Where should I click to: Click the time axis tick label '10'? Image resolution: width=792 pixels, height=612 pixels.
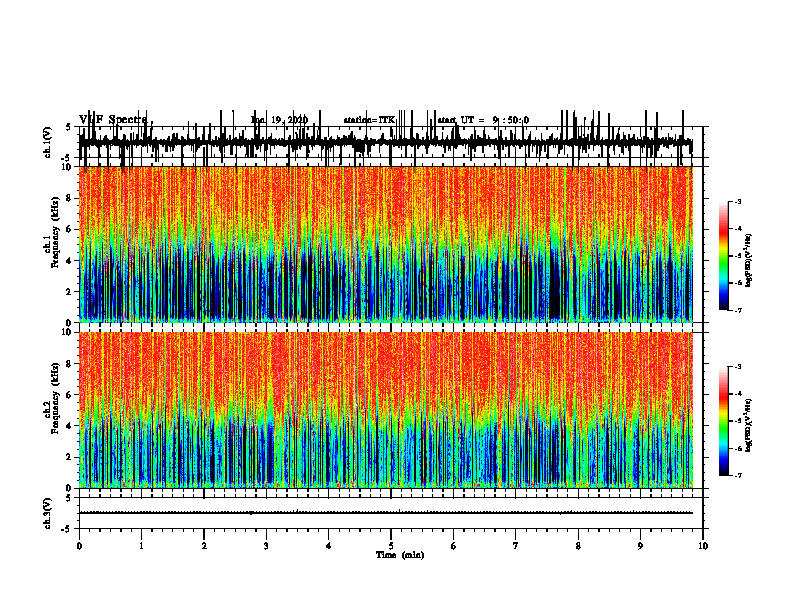[703, 546]
